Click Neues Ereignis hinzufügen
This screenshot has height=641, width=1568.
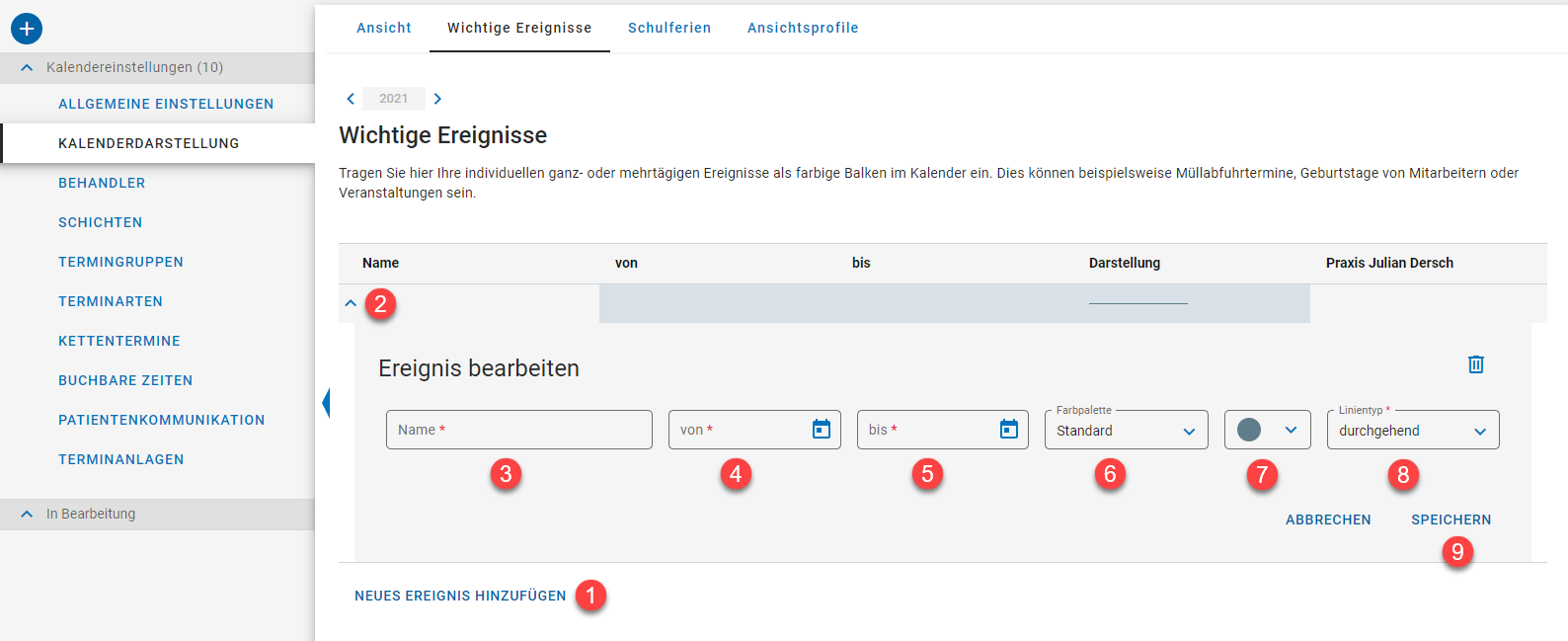tap(460, 596)
